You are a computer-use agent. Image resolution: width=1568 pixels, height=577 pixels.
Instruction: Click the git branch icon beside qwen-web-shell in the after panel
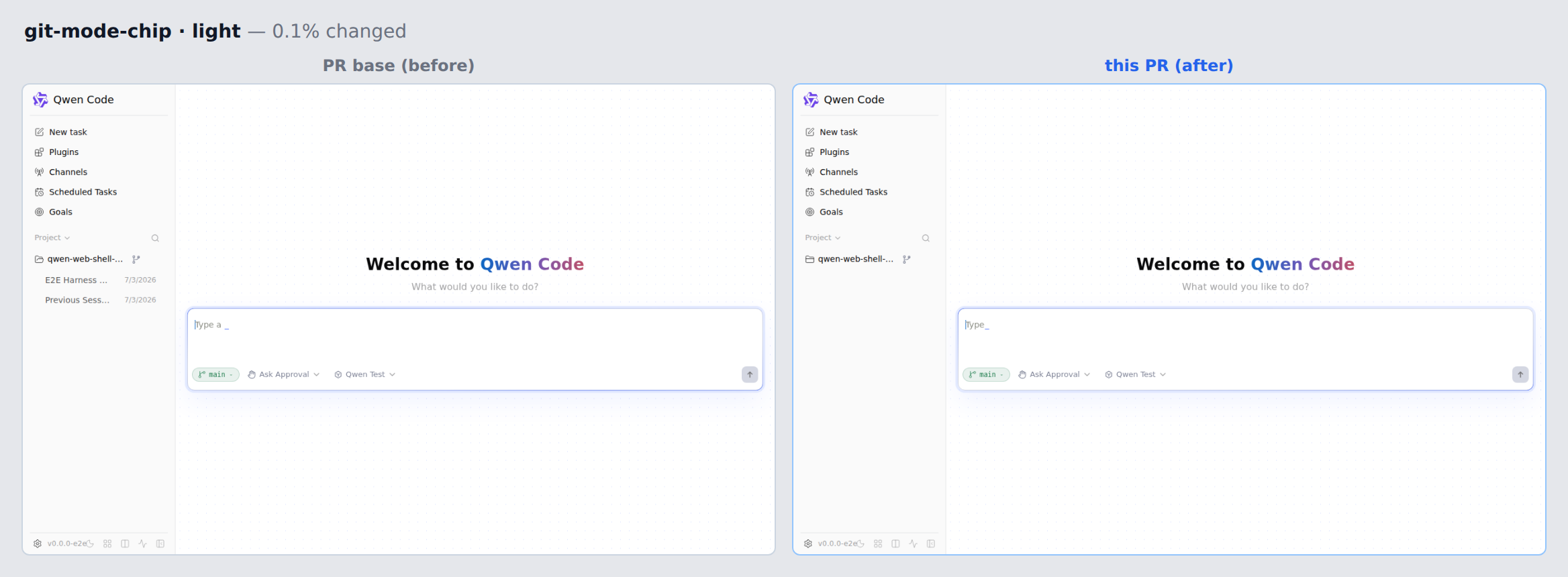click(907, 259)
